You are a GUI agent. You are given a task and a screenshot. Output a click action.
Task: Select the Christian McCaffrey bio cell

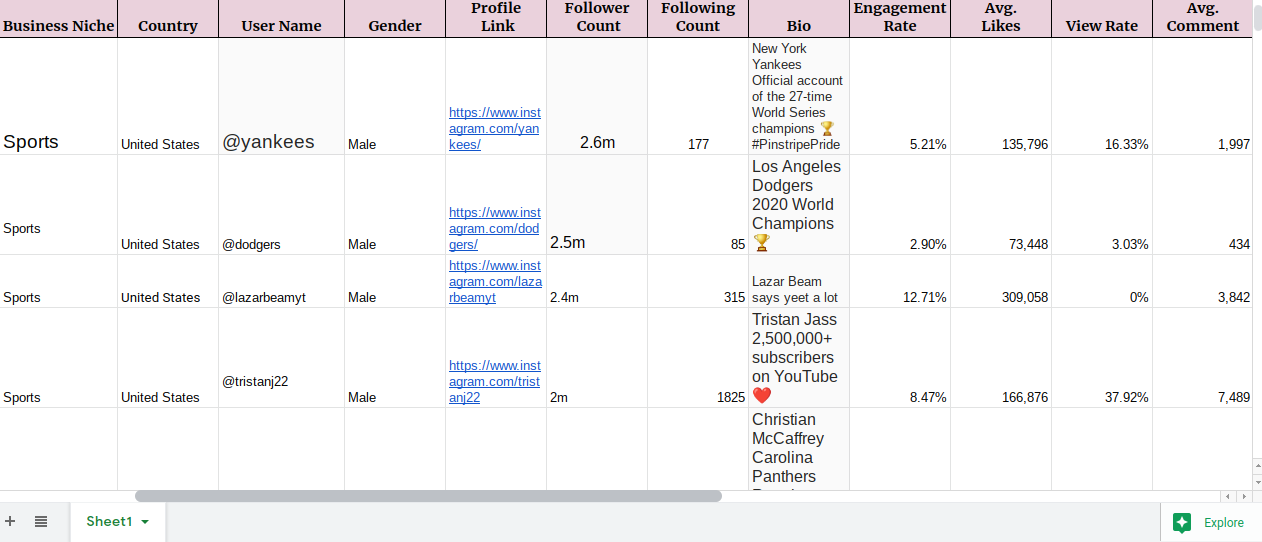tap(798, 449)
